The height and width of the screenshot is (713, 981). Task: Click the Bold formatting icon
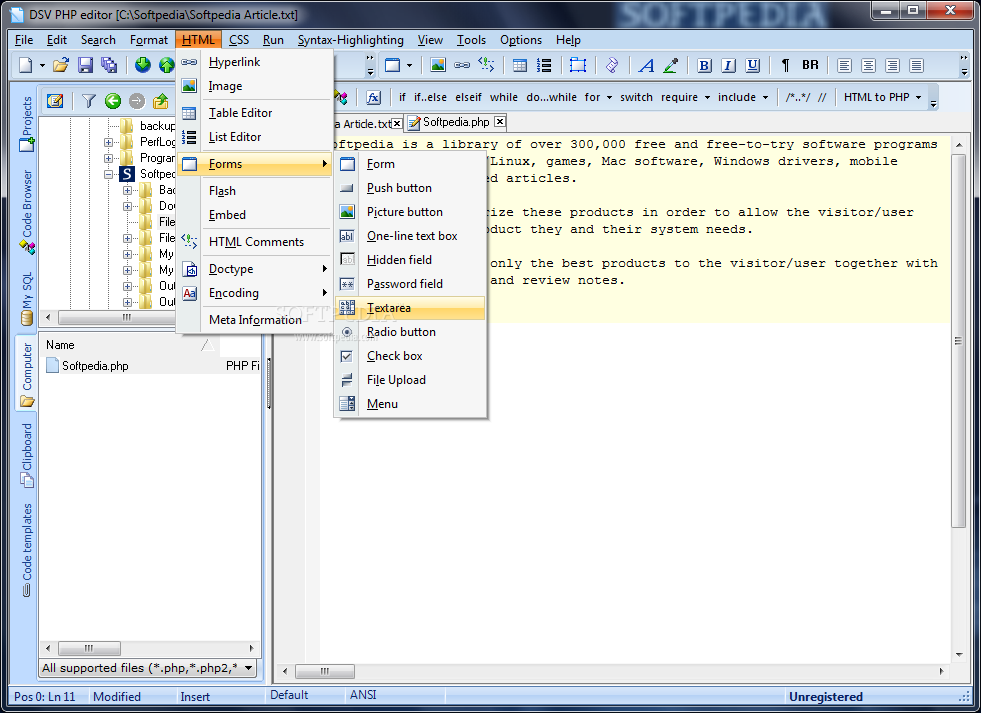[704, 65]
